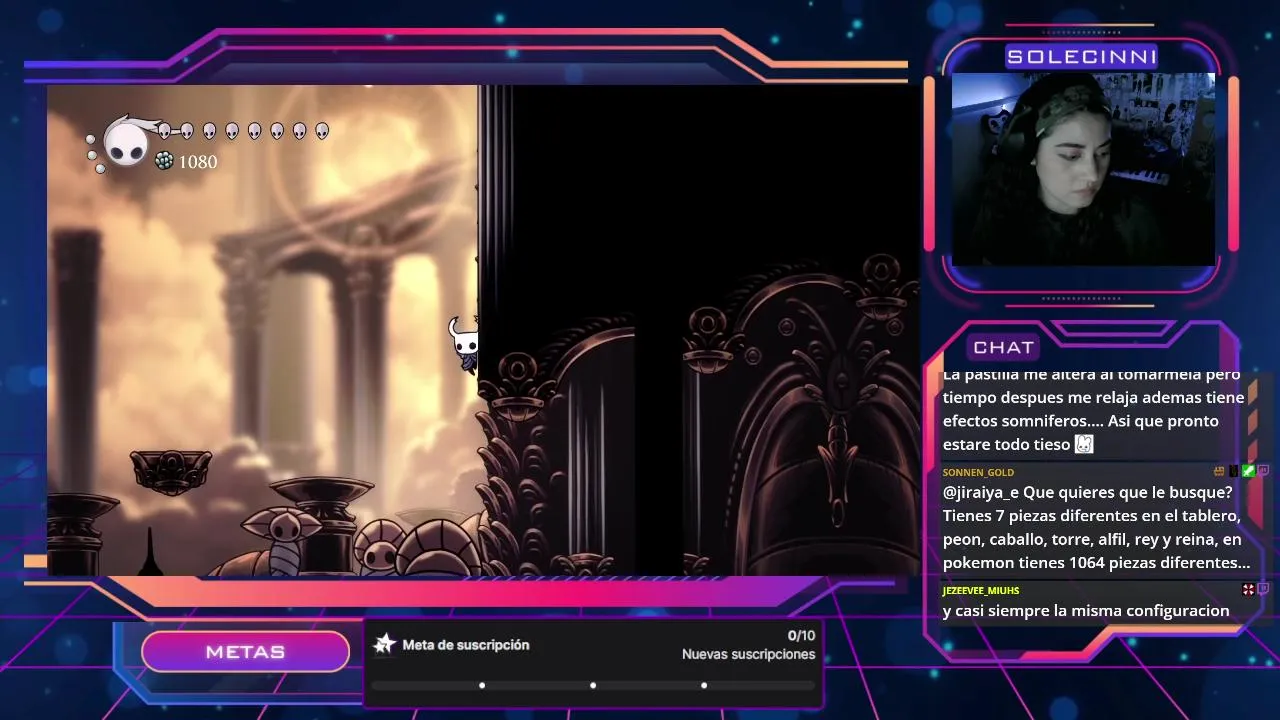Click the Geo currency icon beside 1080
This screenshot has height=720, width=1280.
tap(164, 161)
